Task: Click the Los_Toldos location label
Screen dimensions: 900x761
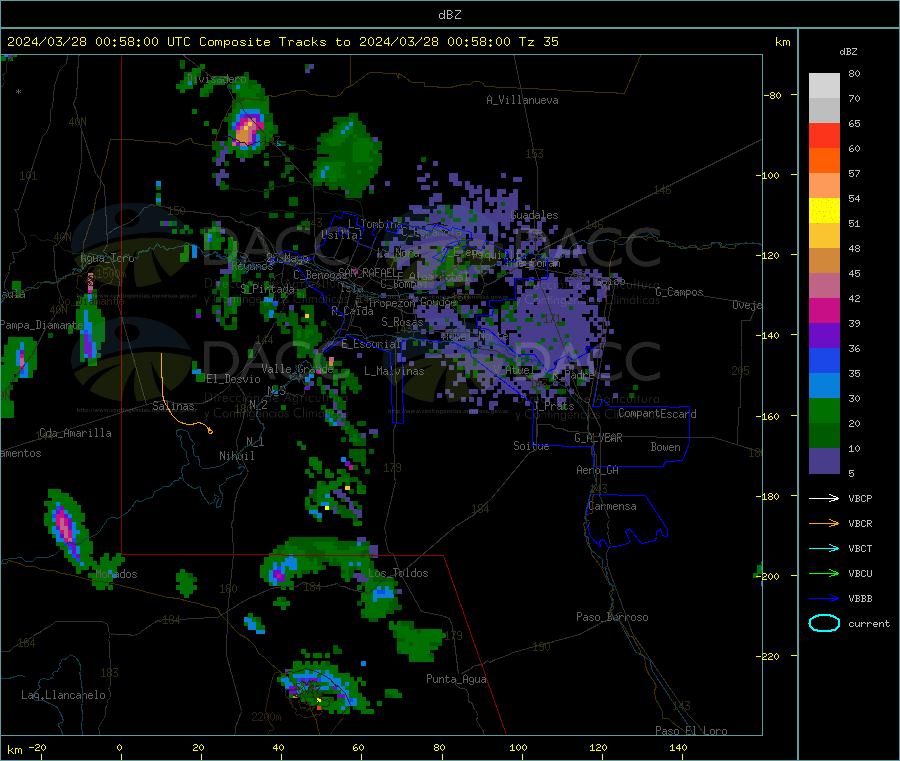Action: [398, 573]
